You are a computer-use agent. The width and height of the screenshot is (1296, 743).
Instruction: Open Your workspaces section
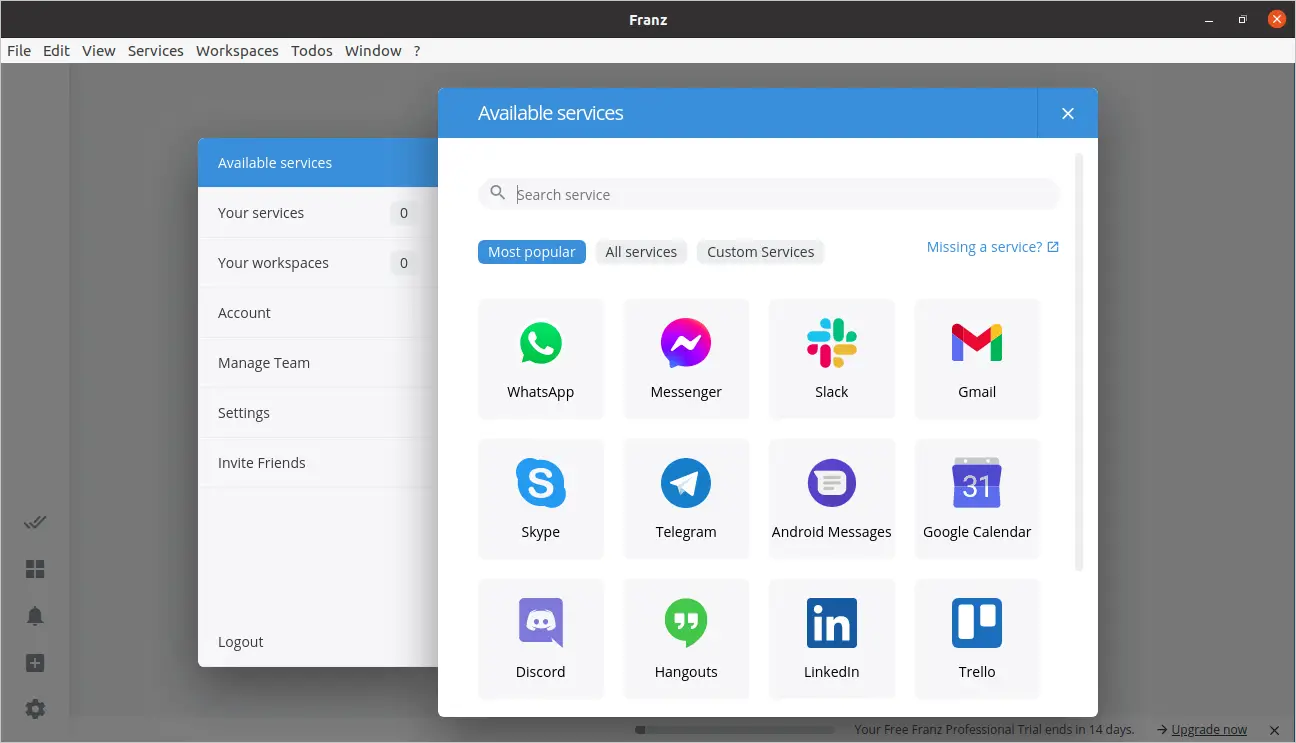click(318, 263)
